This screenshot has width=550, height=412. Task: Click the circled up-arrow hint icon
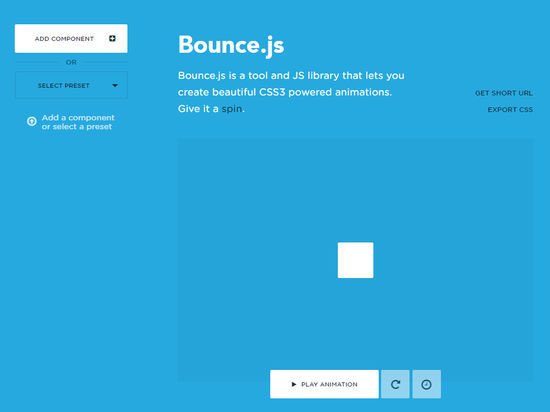tap(32, 121)
